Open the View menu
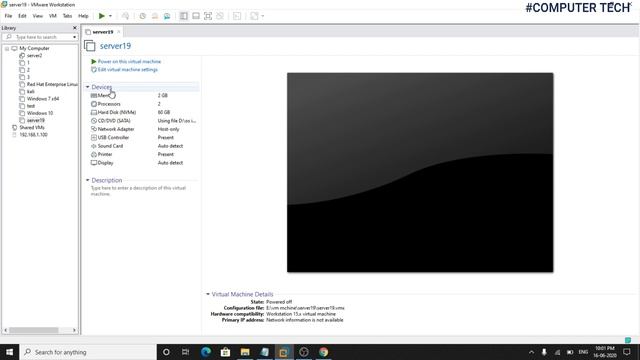 (x=38, y=16)
